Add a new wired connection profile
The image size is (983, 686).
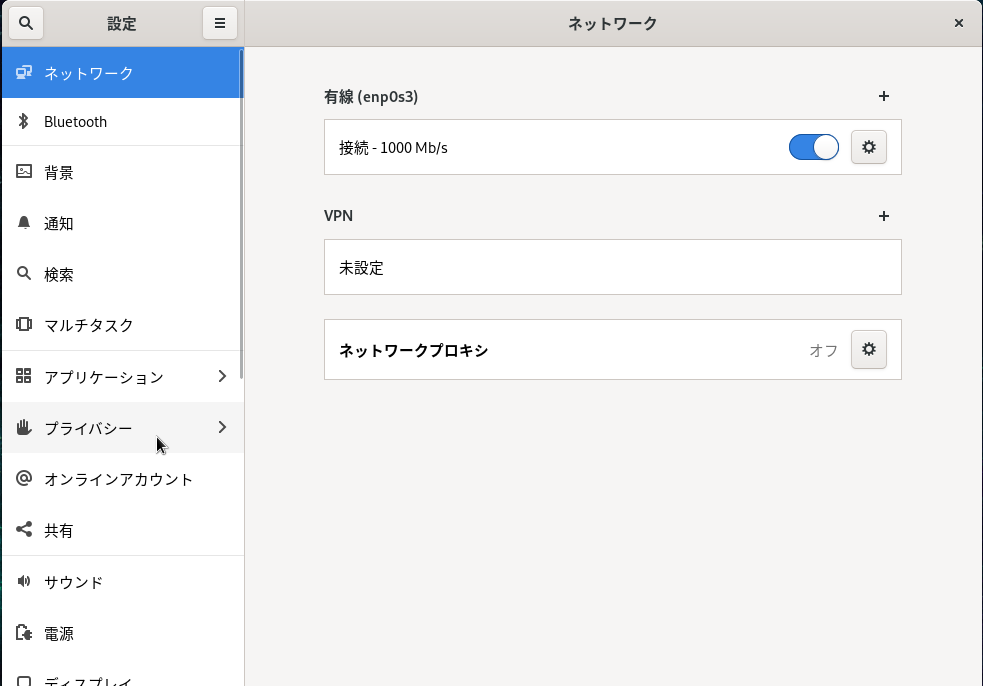[883, 97]
